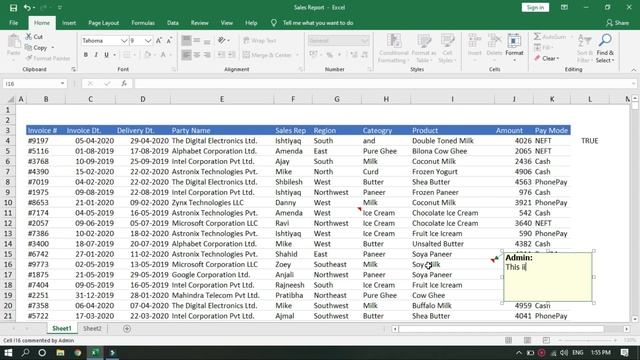Open the taskbar search magnifier
The height and width of the screenshot is (360, 640).
(25, 353)
